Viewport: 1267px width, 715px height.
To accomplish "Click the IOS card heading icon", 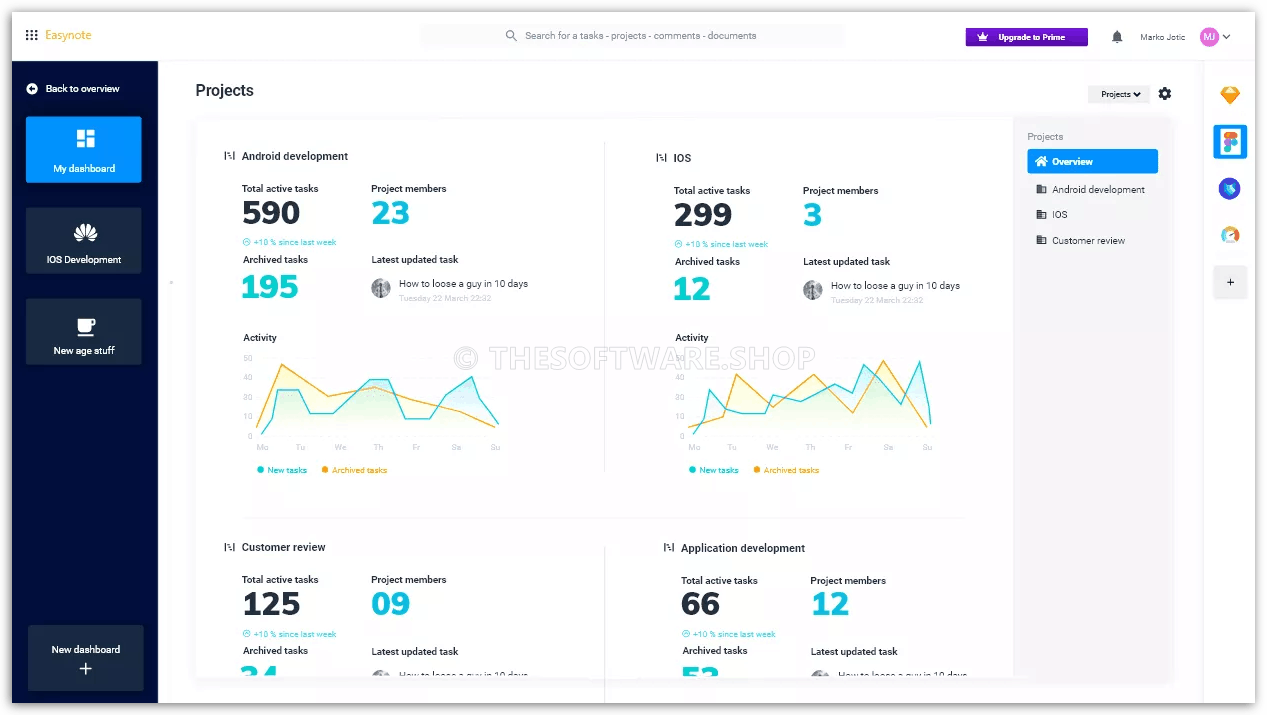I will point(661,158).
